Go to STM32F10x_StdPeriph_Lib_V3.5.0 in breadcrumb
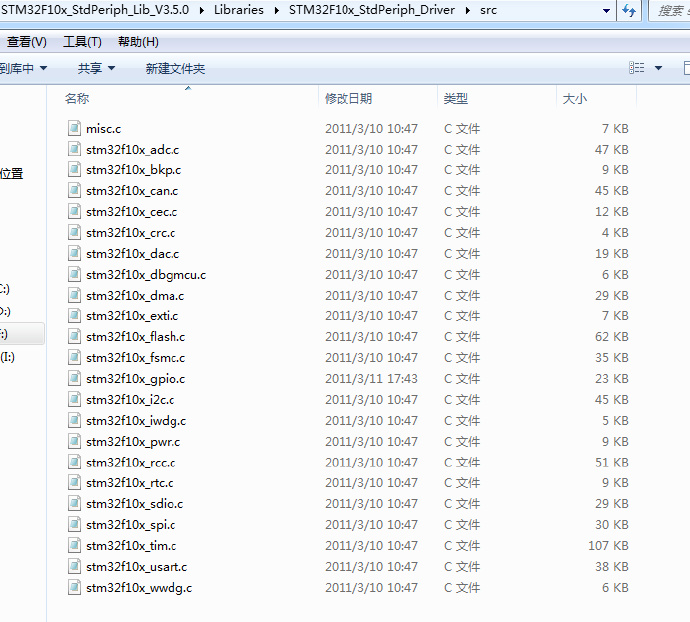Screen dimensions: 690x622 pyautogui.click(x=95, y=10)
